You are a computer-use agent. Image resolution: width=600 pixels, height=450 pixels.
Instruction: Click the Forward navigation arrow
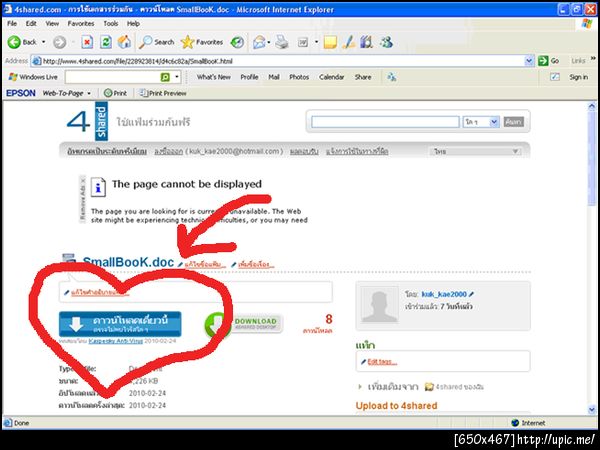59,42
